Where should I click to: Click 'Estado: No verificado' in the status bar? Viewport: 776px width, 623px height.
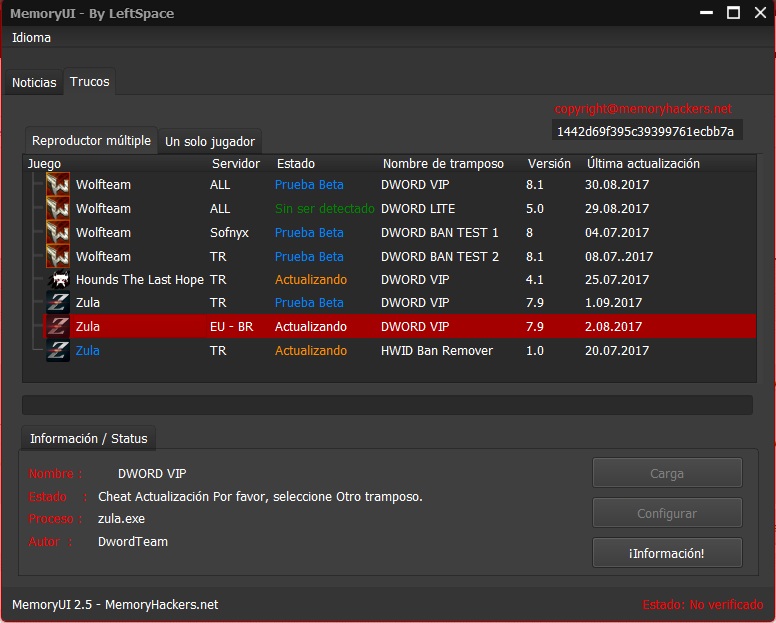tap(702, 604)
